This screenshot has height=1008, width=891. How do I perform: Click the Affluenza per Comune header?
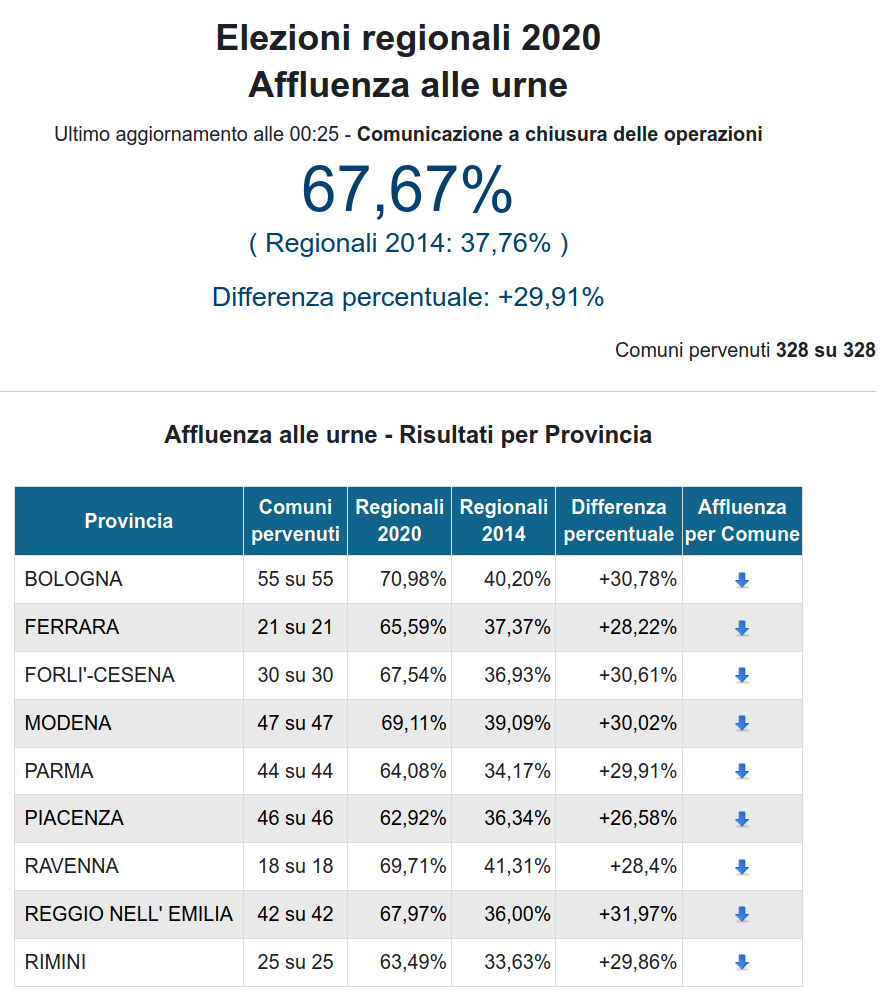(x=742, y=521)
